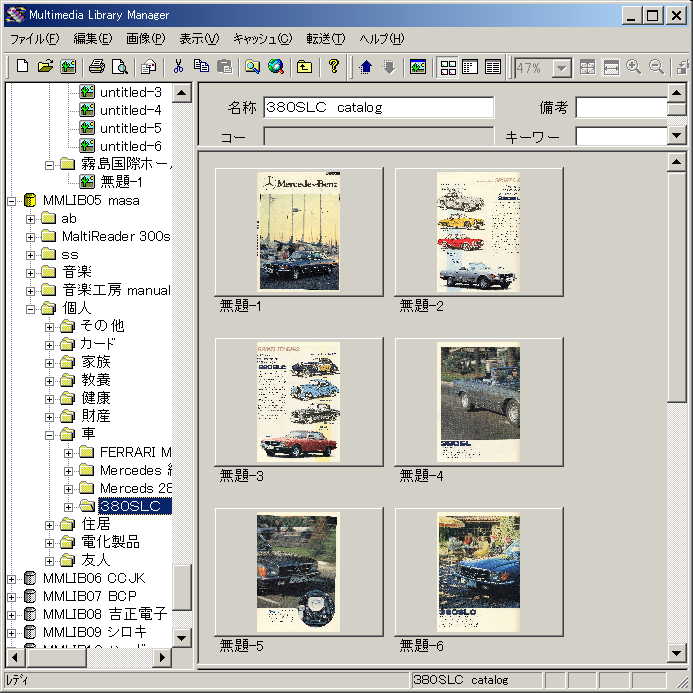Viewport: 693px width, 693px height.
Task: Select thumbnail 無題-4
Action: [479, 402]
